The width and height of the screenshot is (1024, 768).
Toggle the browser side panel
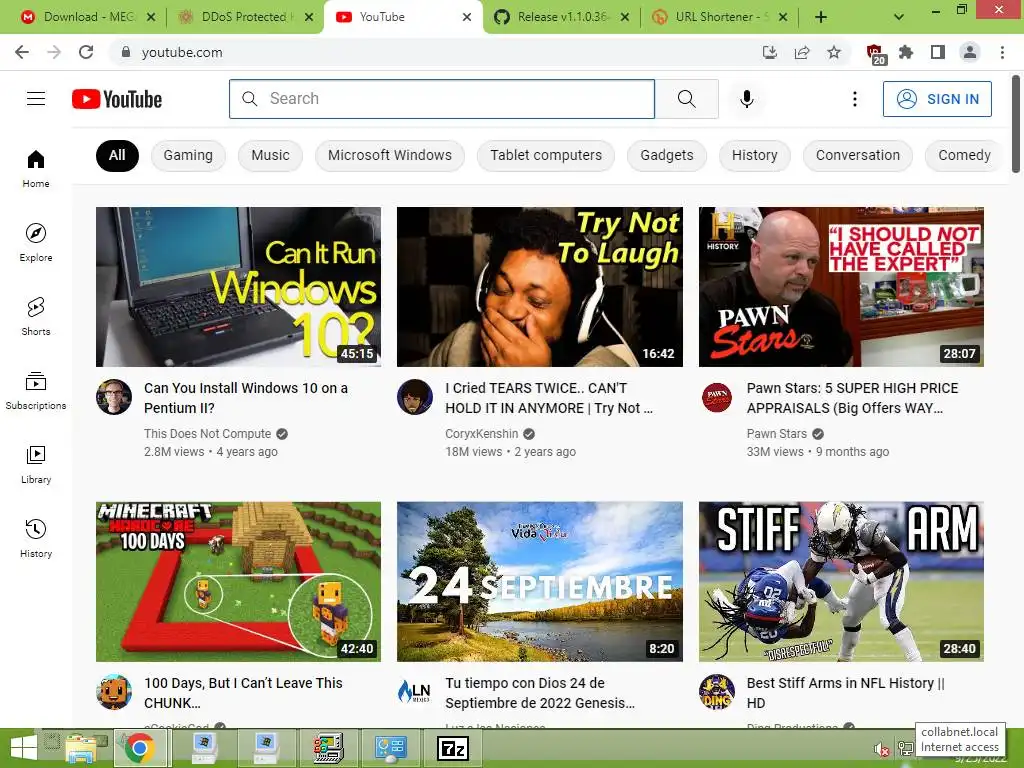[x=938, y=52]
